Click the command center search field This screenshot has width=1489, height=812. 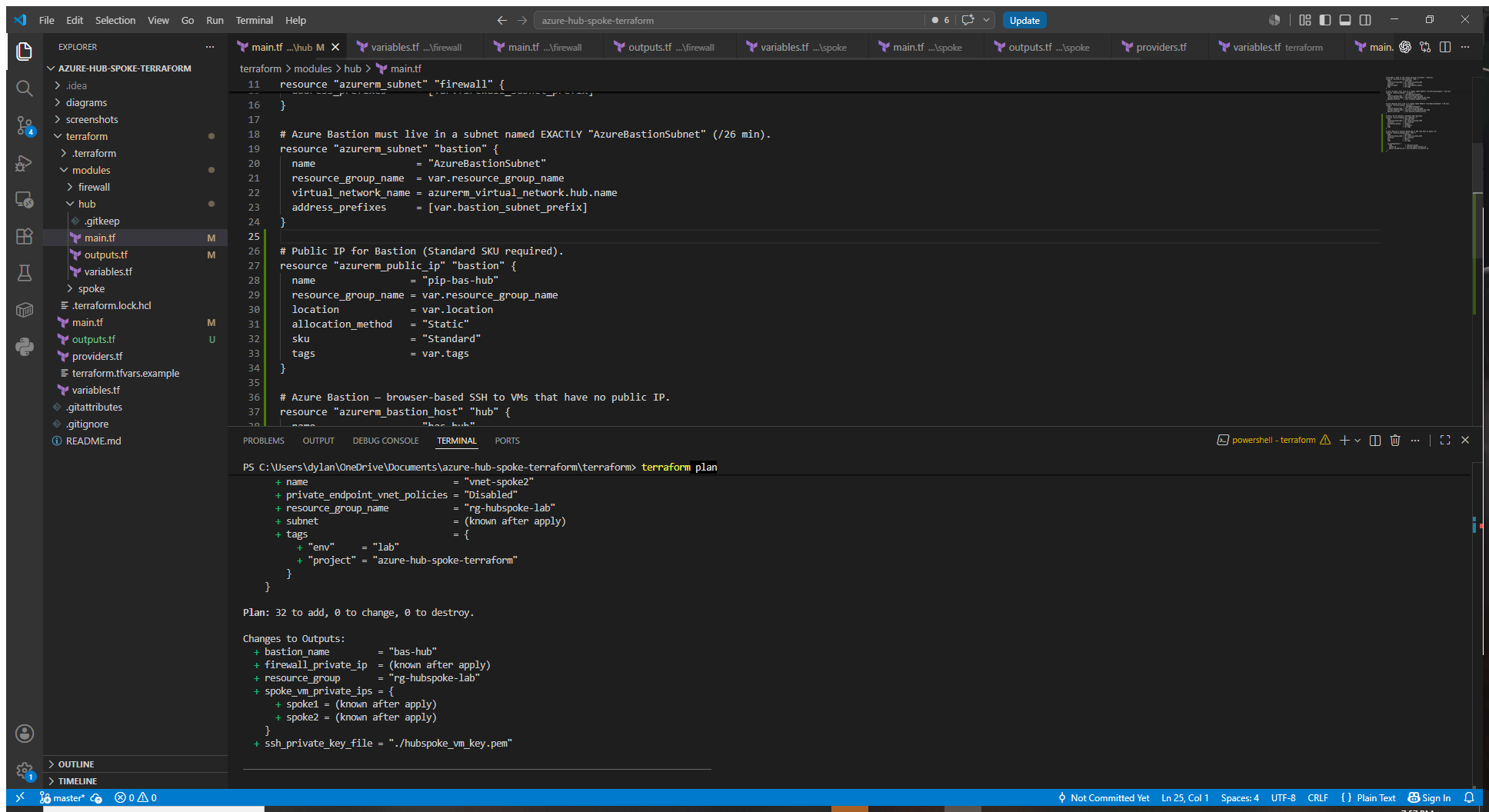click(729, 20)
